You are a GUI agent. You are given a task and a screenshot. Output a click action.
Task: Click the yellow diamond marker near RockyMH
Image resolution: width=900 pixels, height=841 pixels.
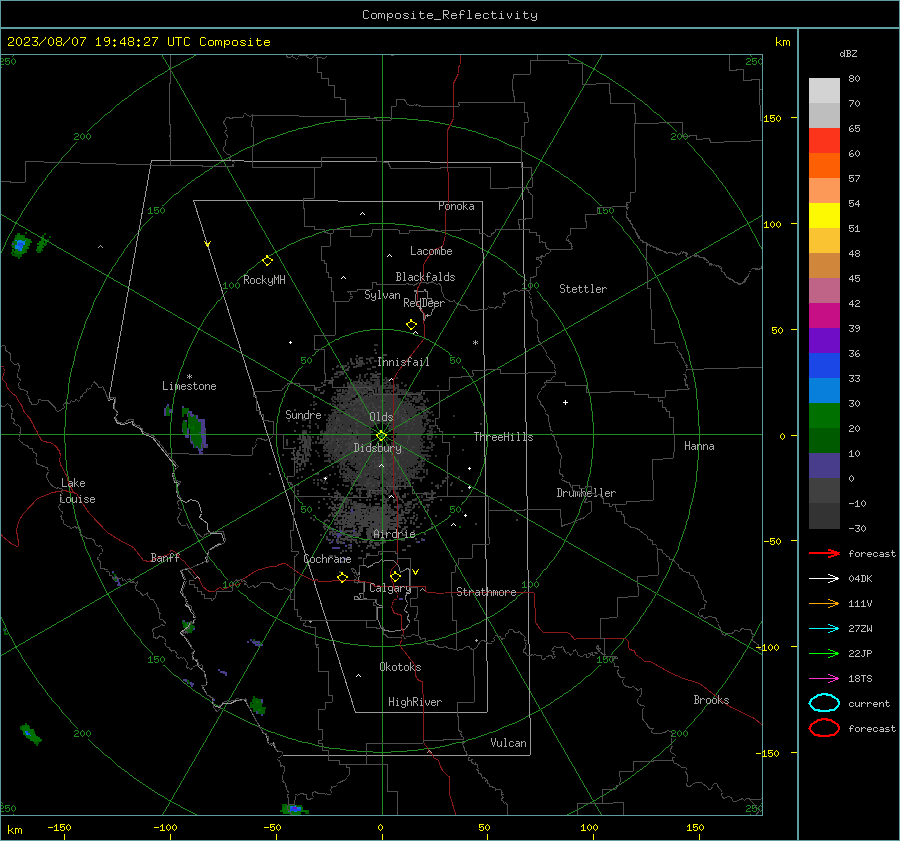tap(267, 261)
